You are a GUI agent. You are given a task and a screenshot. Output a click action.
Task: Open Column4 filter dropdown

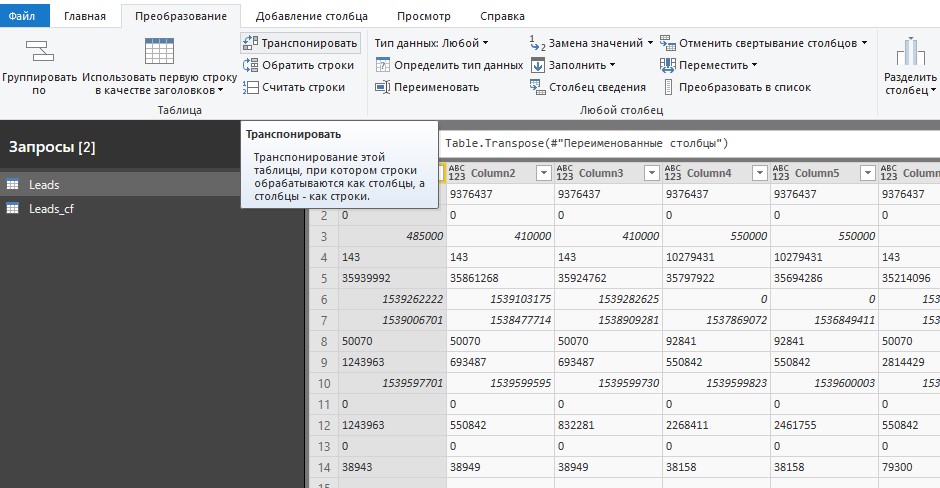[759, 173]
